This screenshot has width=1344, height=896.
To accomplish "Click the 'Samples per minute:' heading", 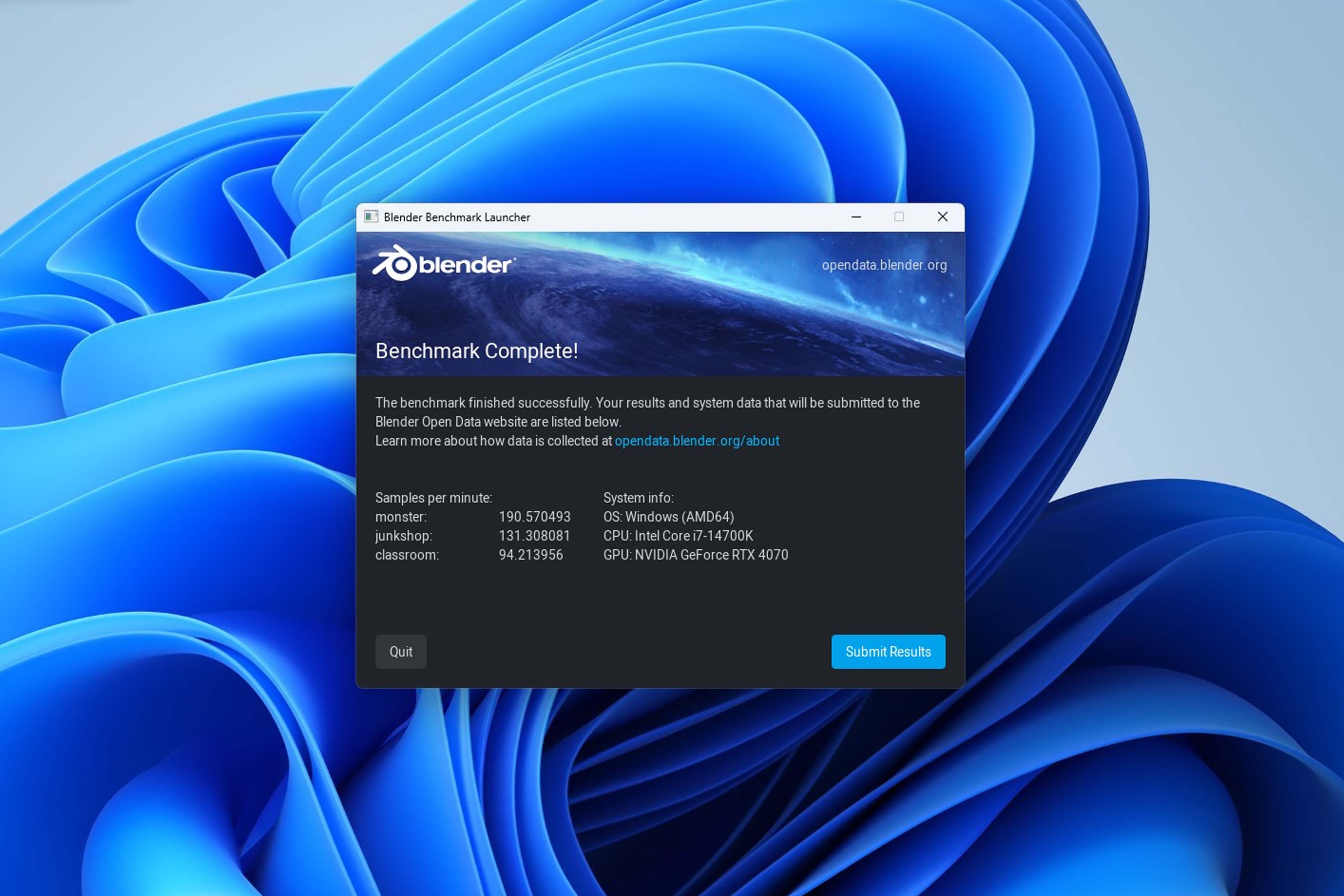I will point(433,498).
